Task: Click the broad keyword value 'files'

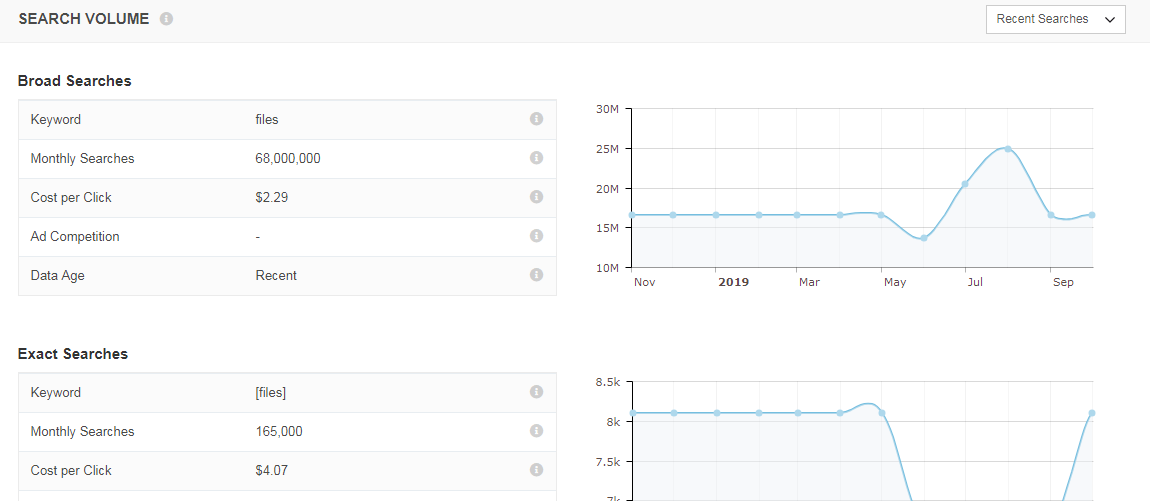Action: click(267, 119)
